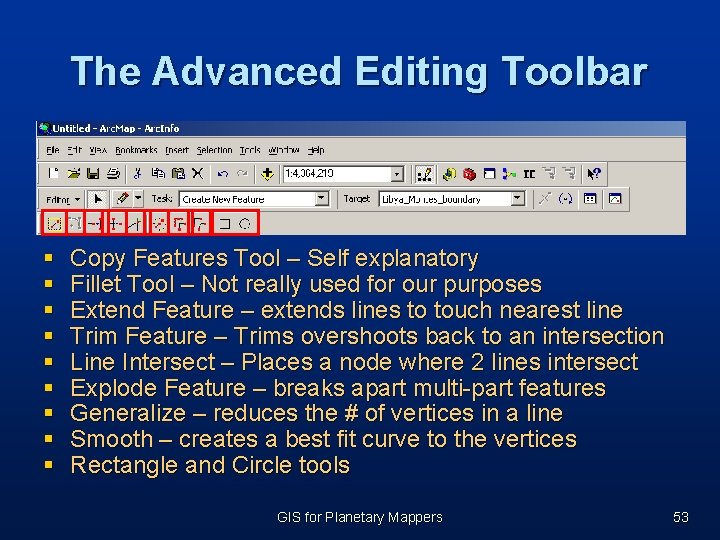720x540 pixels.
Task: Launch ArcCatalog from the toolbar
Action: tap(449, 174)
